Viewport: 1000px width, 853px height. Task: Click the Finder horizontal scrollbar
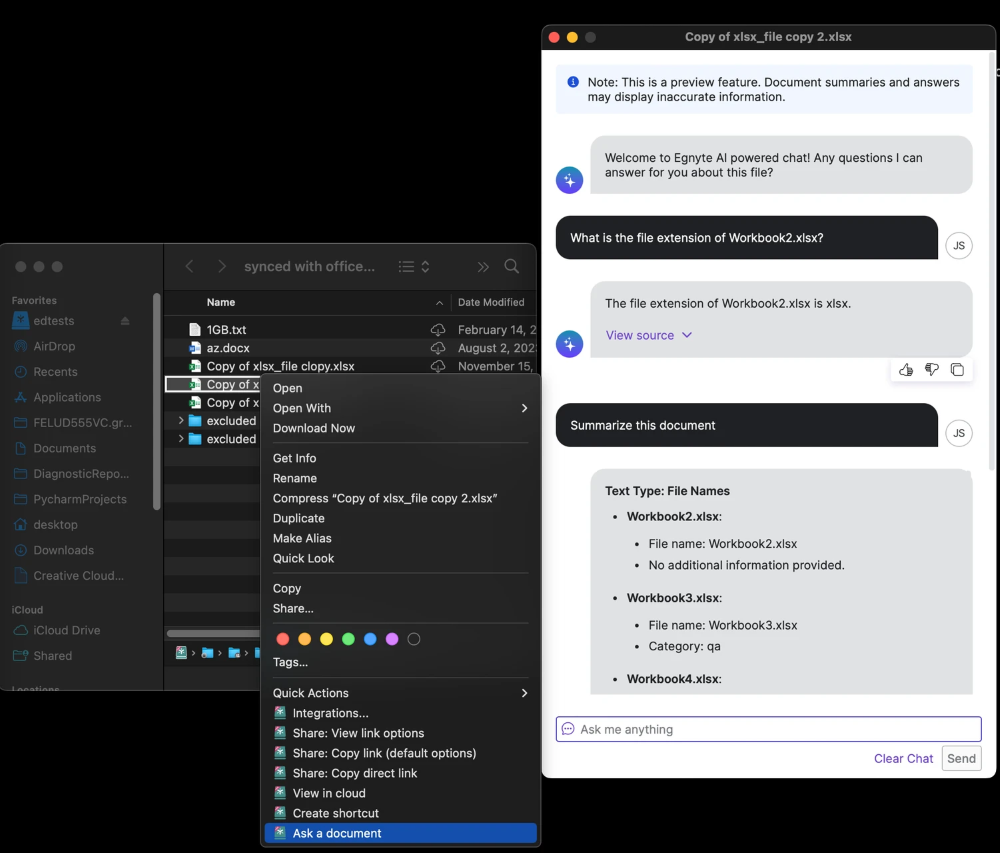[x=213, y=633]
